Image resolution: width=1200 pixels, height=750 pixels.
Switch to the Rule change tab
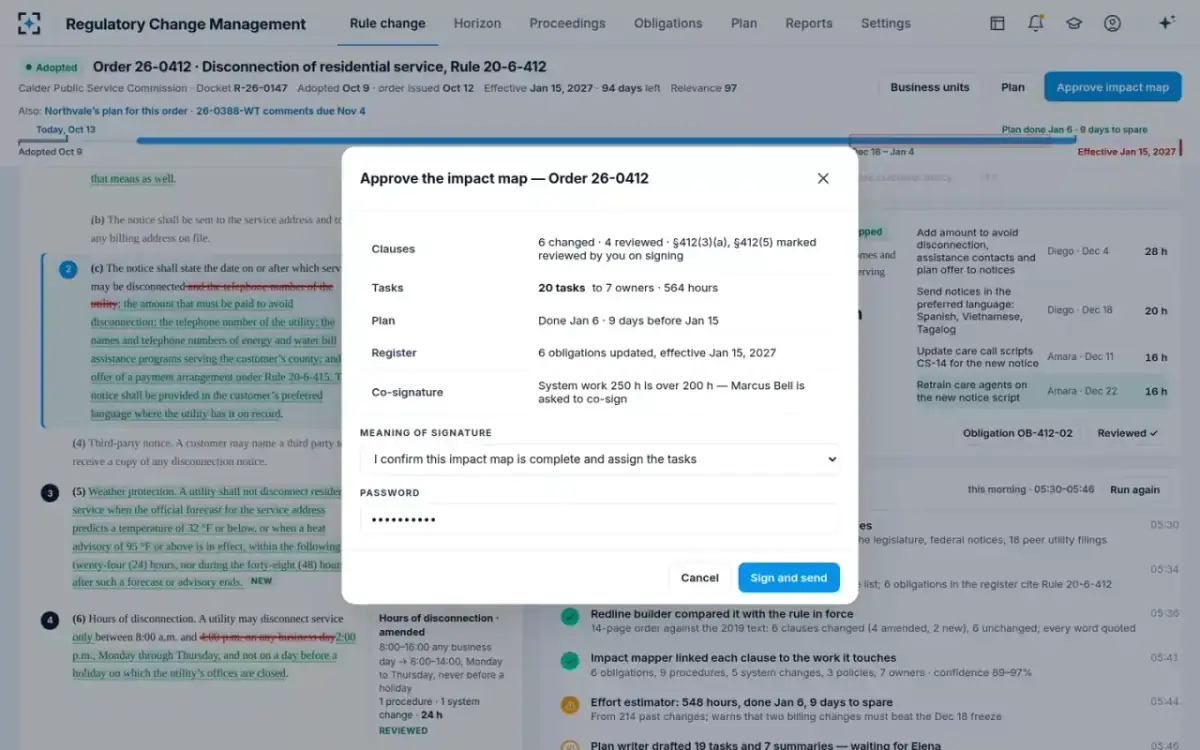[387, 23]
